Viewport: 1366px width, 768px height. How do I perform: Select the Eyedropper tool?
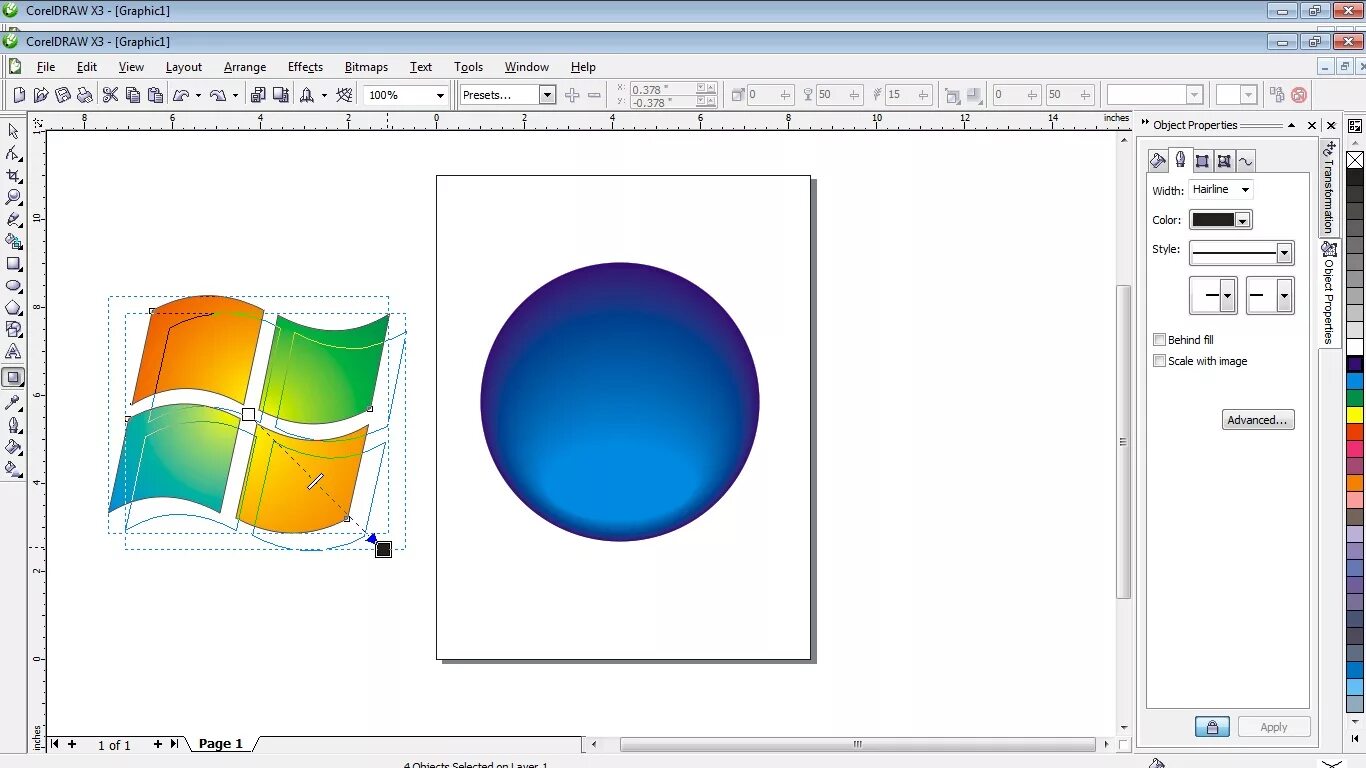(13, 403)
